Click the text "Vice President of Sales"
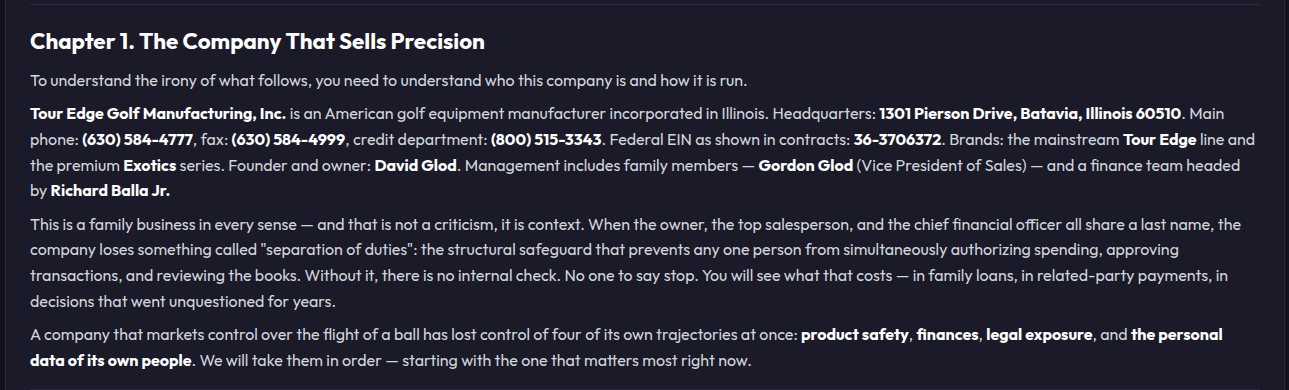This screenshot has height=390, width=1289. (943, 165)
